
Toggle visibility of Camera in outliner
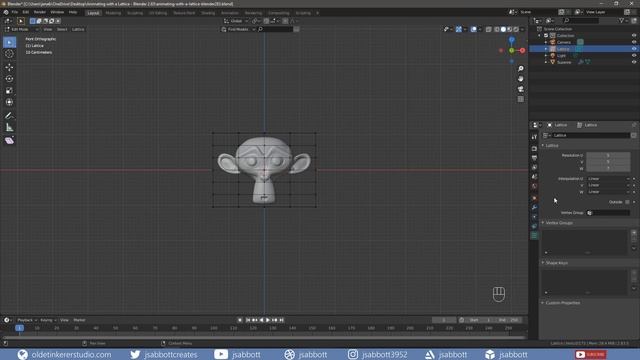[x=634, y=42]
